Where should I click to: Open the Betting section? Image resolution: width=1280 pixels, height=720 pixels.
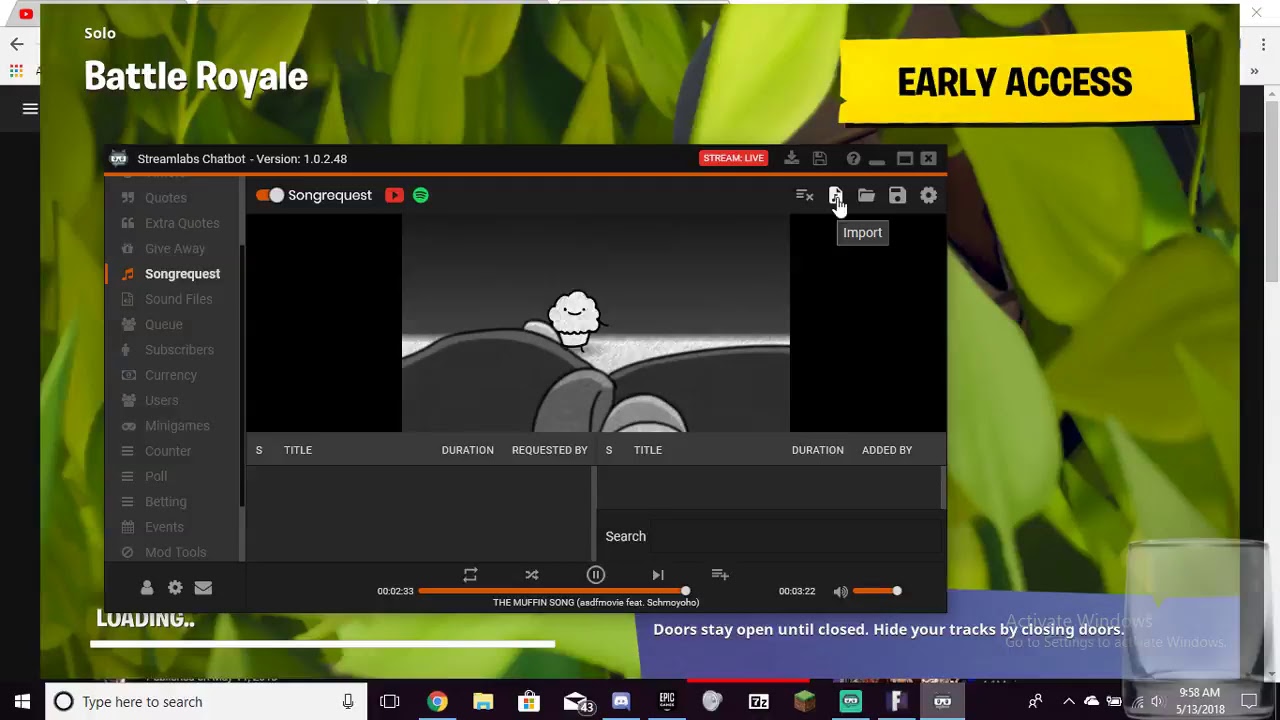165,502
